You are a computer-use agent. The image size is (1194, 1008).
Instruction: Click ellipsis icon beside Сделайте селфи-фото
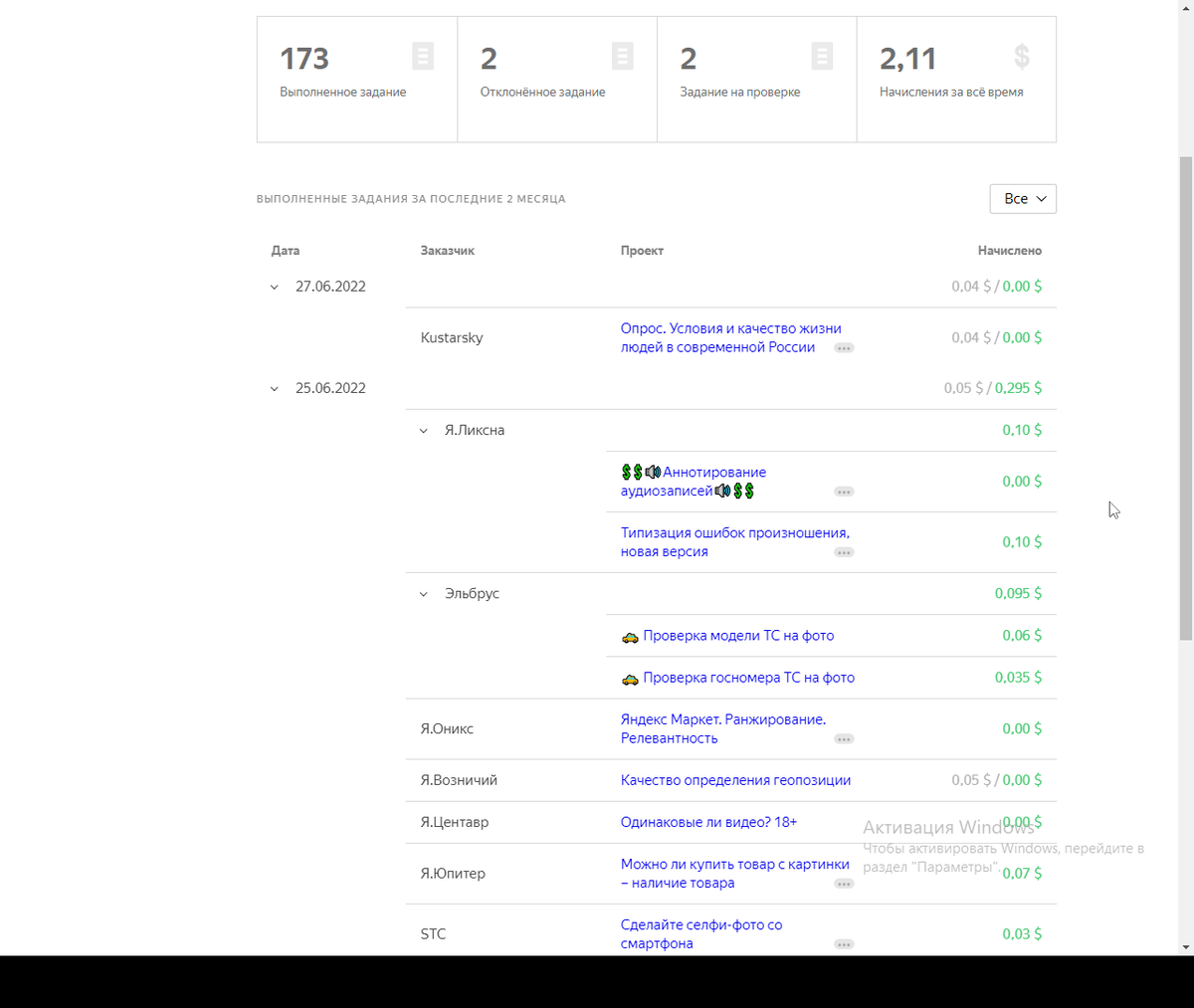[844, 944]
